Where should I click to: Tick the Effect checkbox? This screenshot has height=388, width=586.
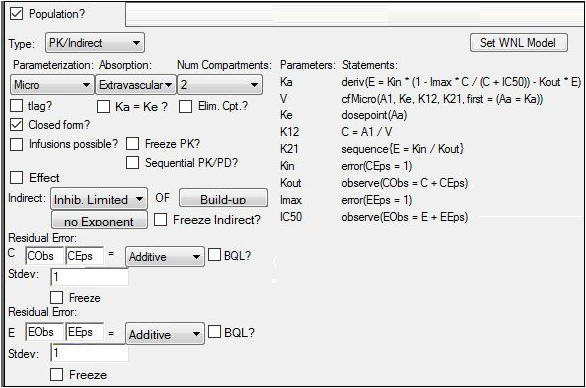click(x=16, y=178)
